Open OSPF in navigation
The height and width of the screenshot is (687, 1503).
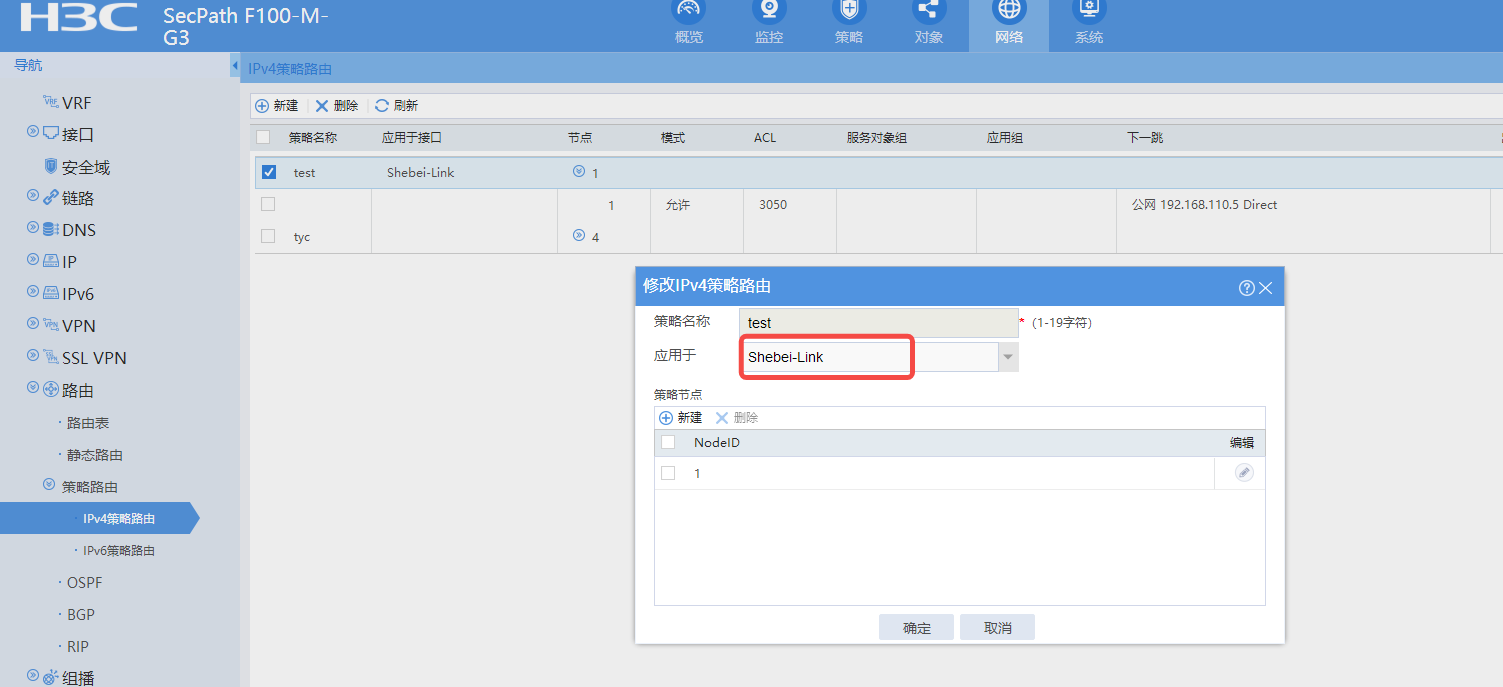click(85, 583)
